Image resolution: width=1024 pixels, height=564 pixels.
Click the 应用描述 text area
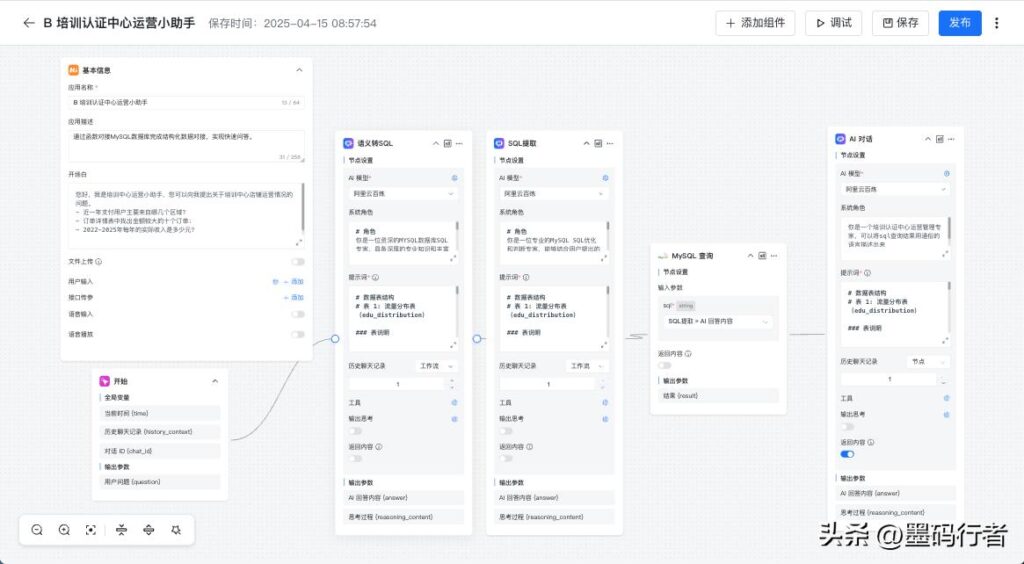pos(187,144)
